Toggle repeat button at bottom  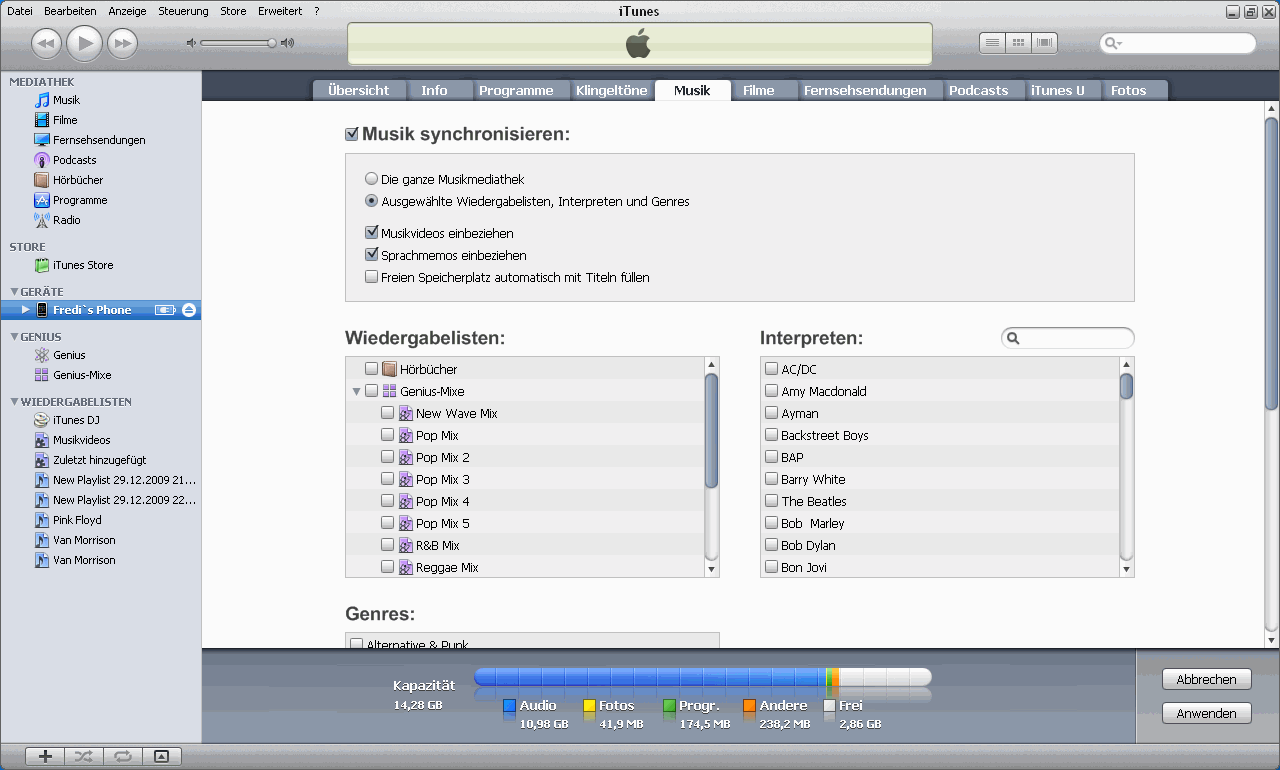[123, 756]
